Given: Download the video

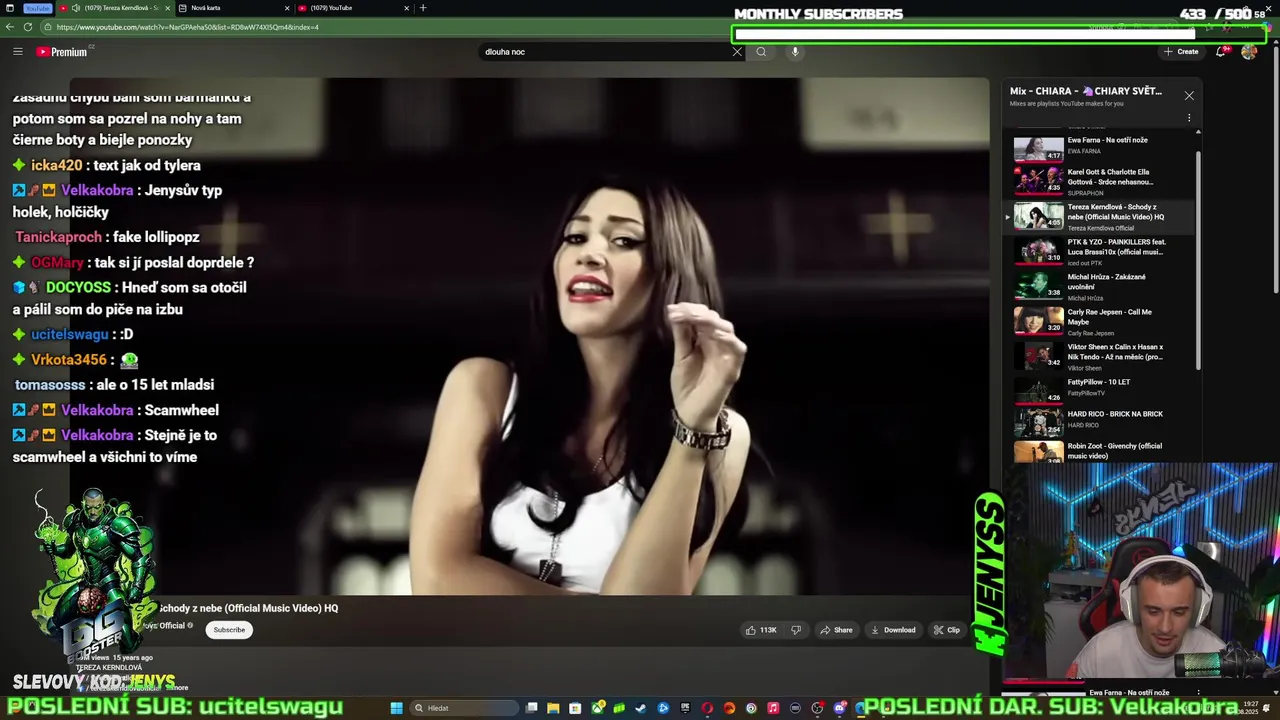Looking at the screenshot, I should 893,630.
